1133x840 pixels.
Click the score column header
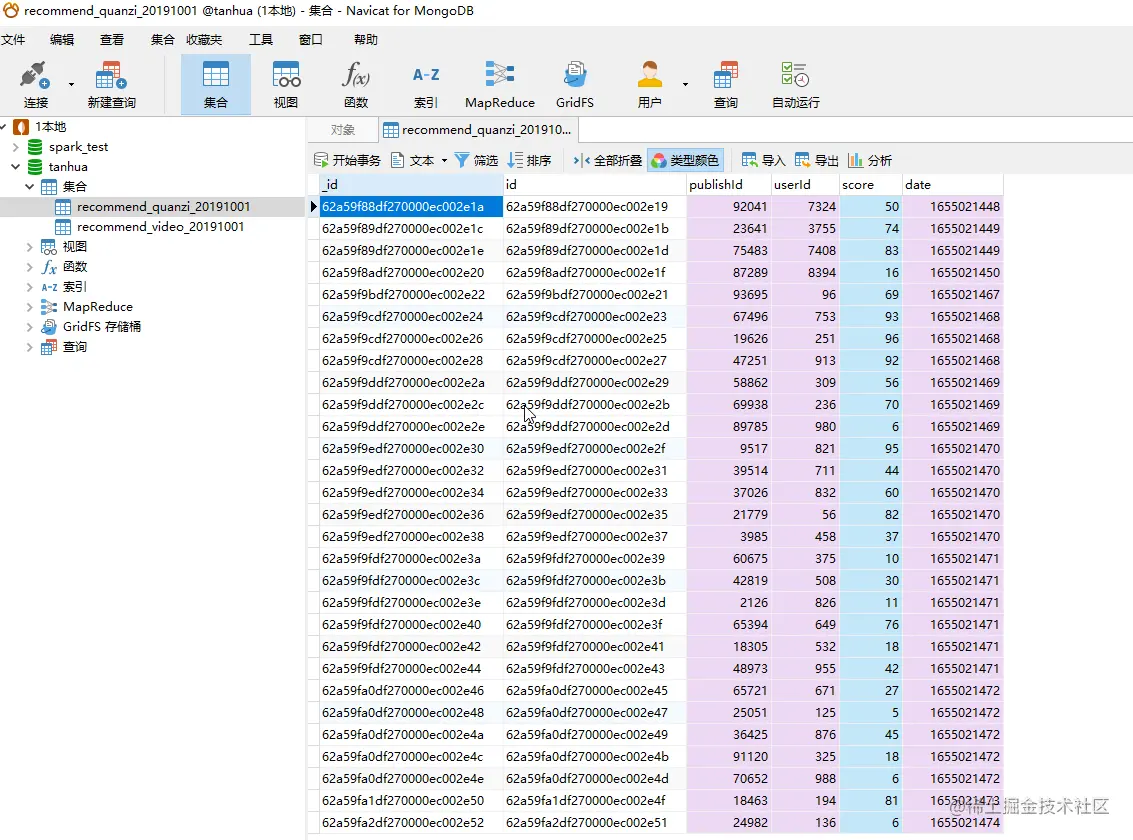tap(870, 185)
